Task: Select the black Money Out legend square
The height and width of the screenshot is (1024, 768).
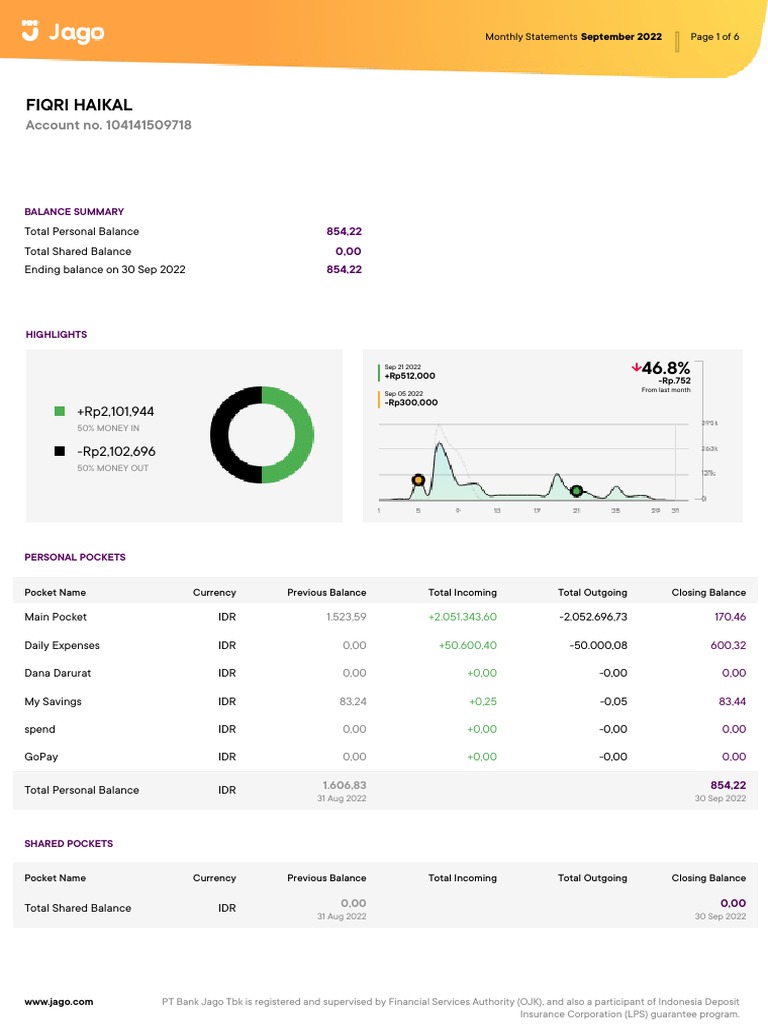Action: (x=60, y=451)
